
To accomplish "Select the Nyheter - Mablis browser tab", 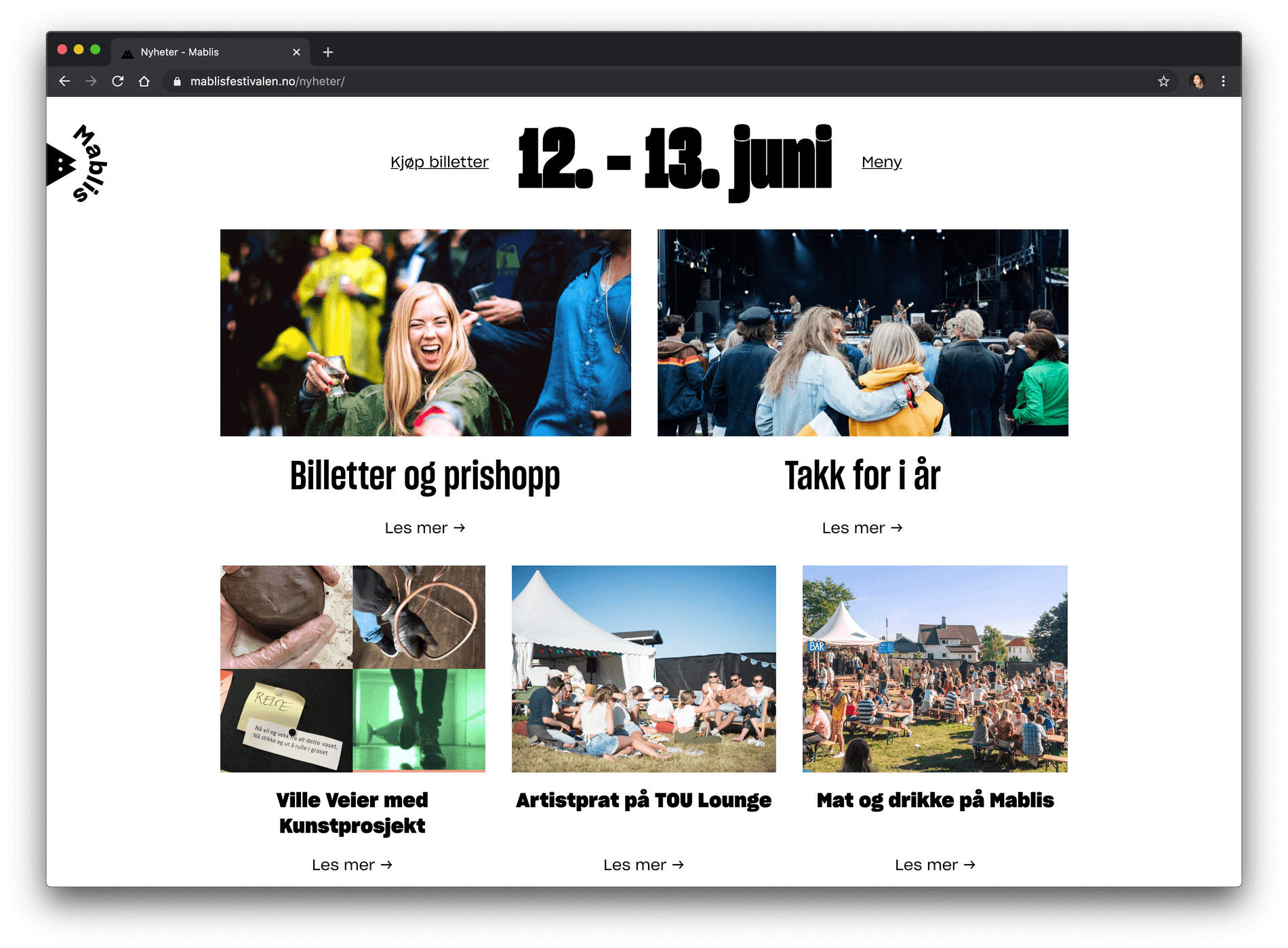I will pos(210,52).
